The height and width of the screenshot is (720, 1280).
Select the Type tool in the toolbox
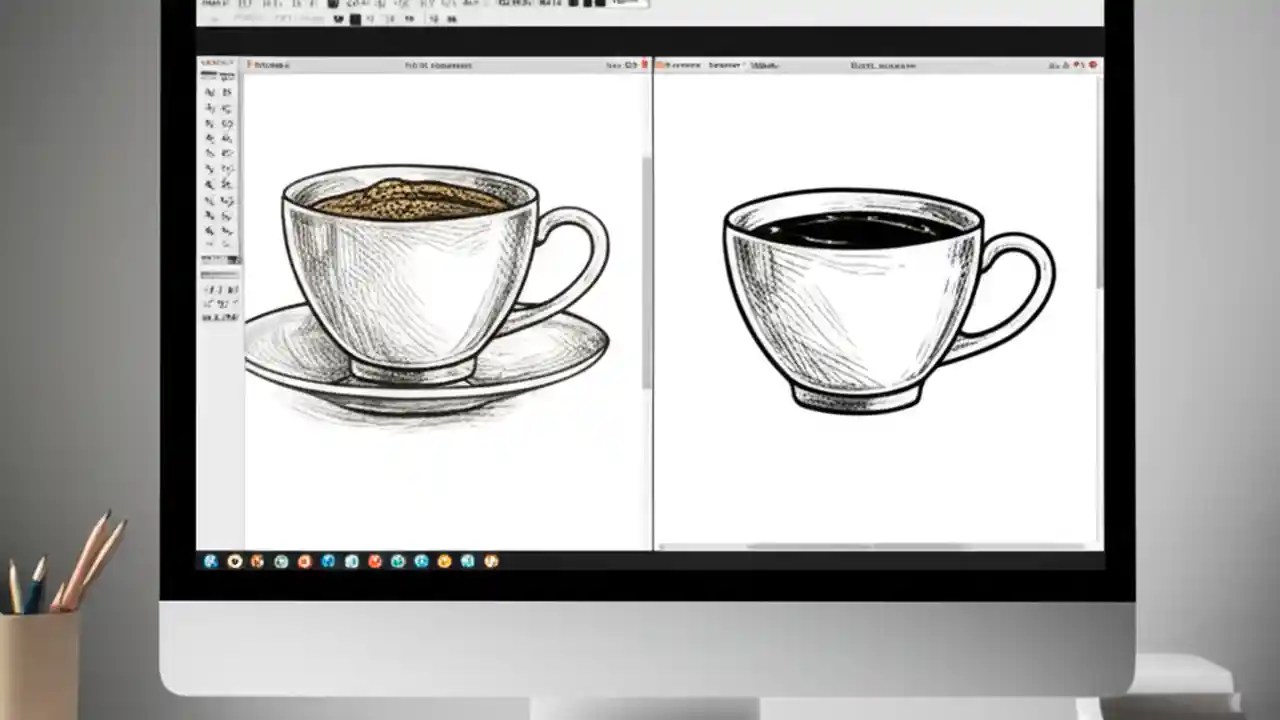point(226,199)
